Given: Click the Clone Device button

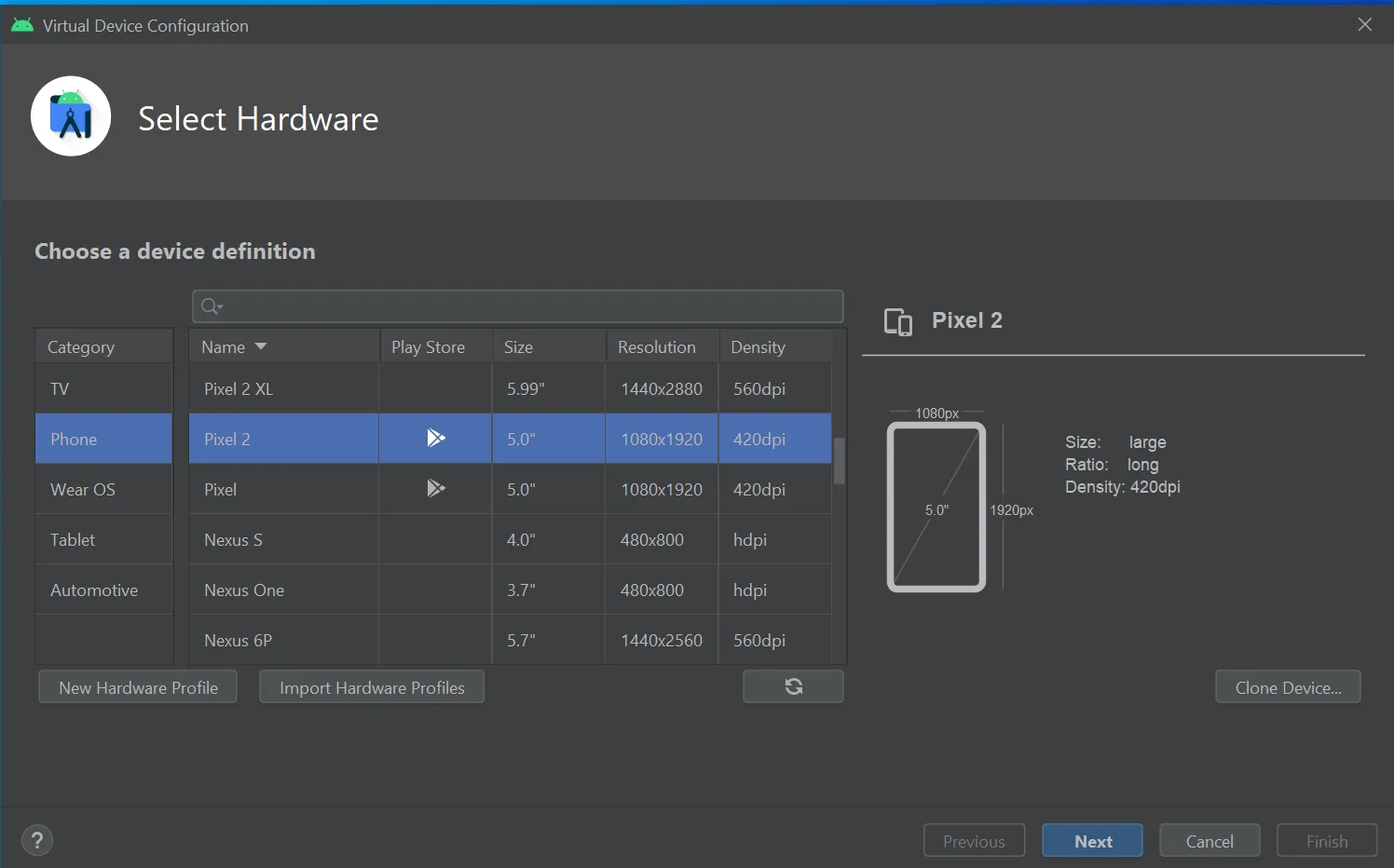Looking at the screenshot, I should pyautogui.click(x=1288, y=687).
